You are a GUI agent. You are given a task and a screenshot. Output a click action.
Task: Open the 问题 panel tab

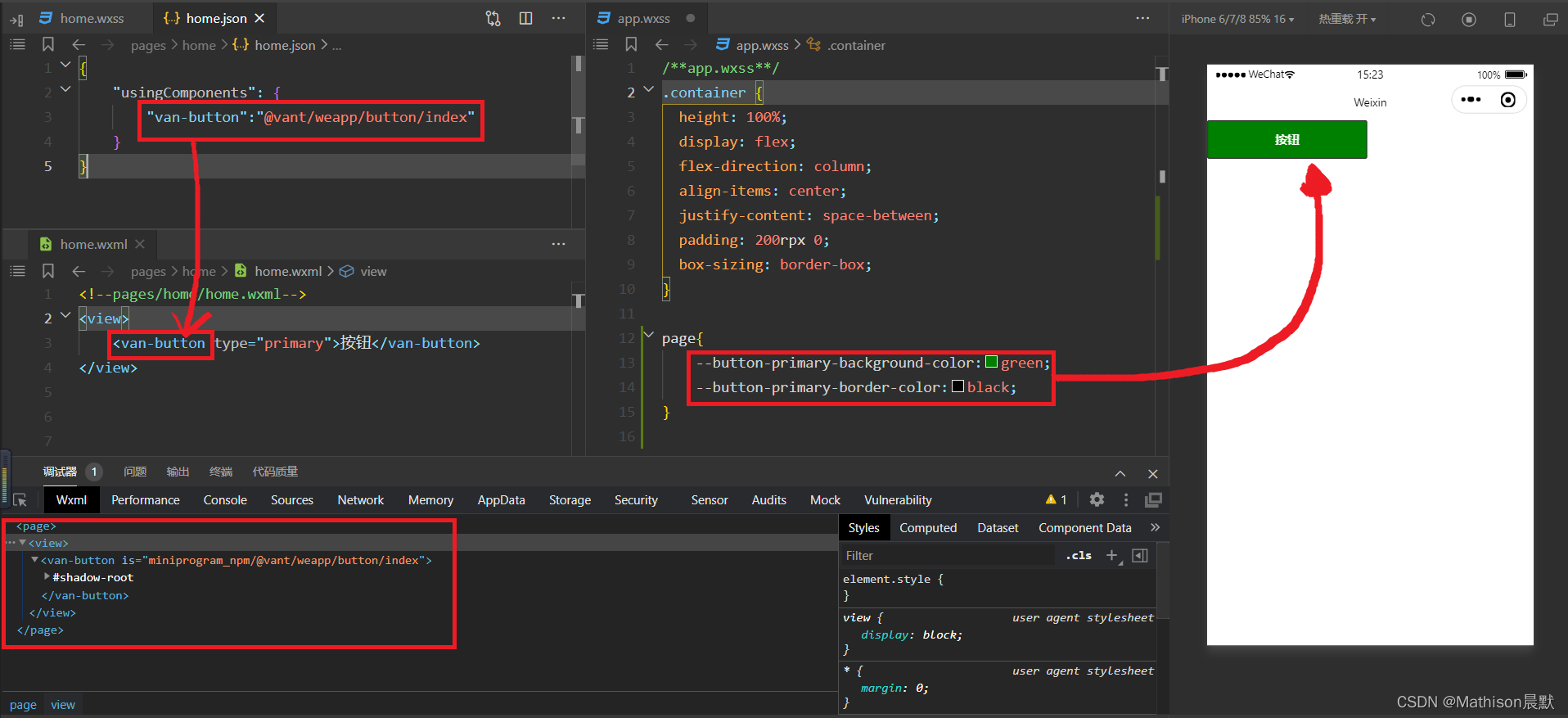[135, 472]
